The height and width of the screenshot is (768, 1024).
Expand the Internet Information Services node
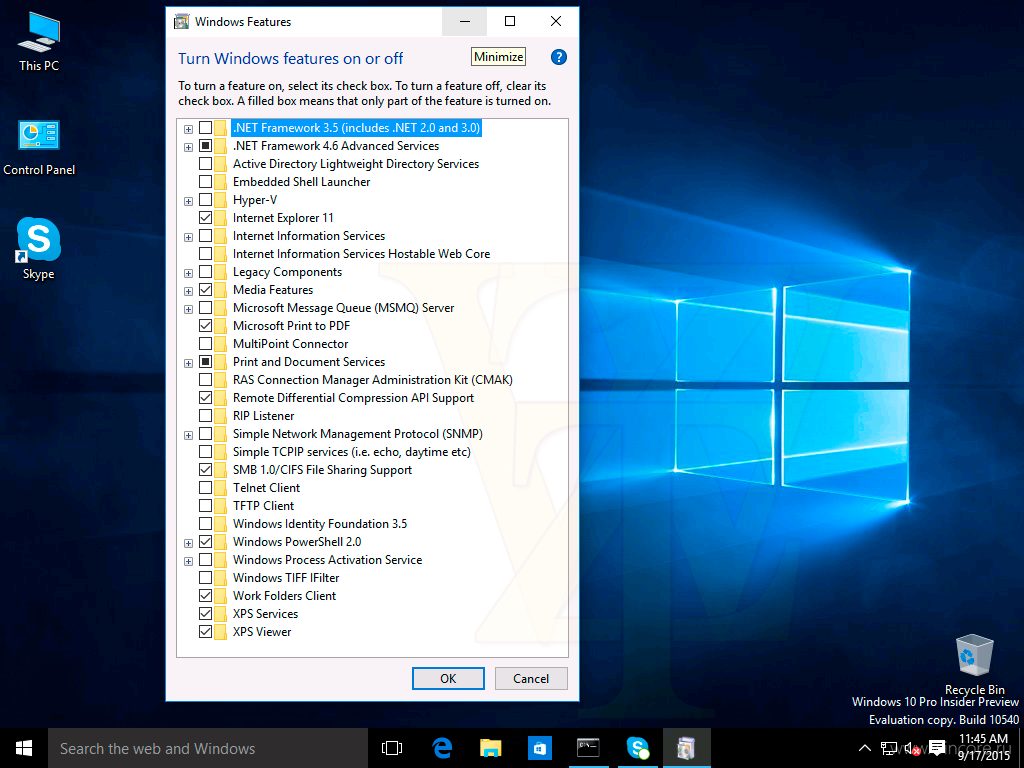point(188,237)
